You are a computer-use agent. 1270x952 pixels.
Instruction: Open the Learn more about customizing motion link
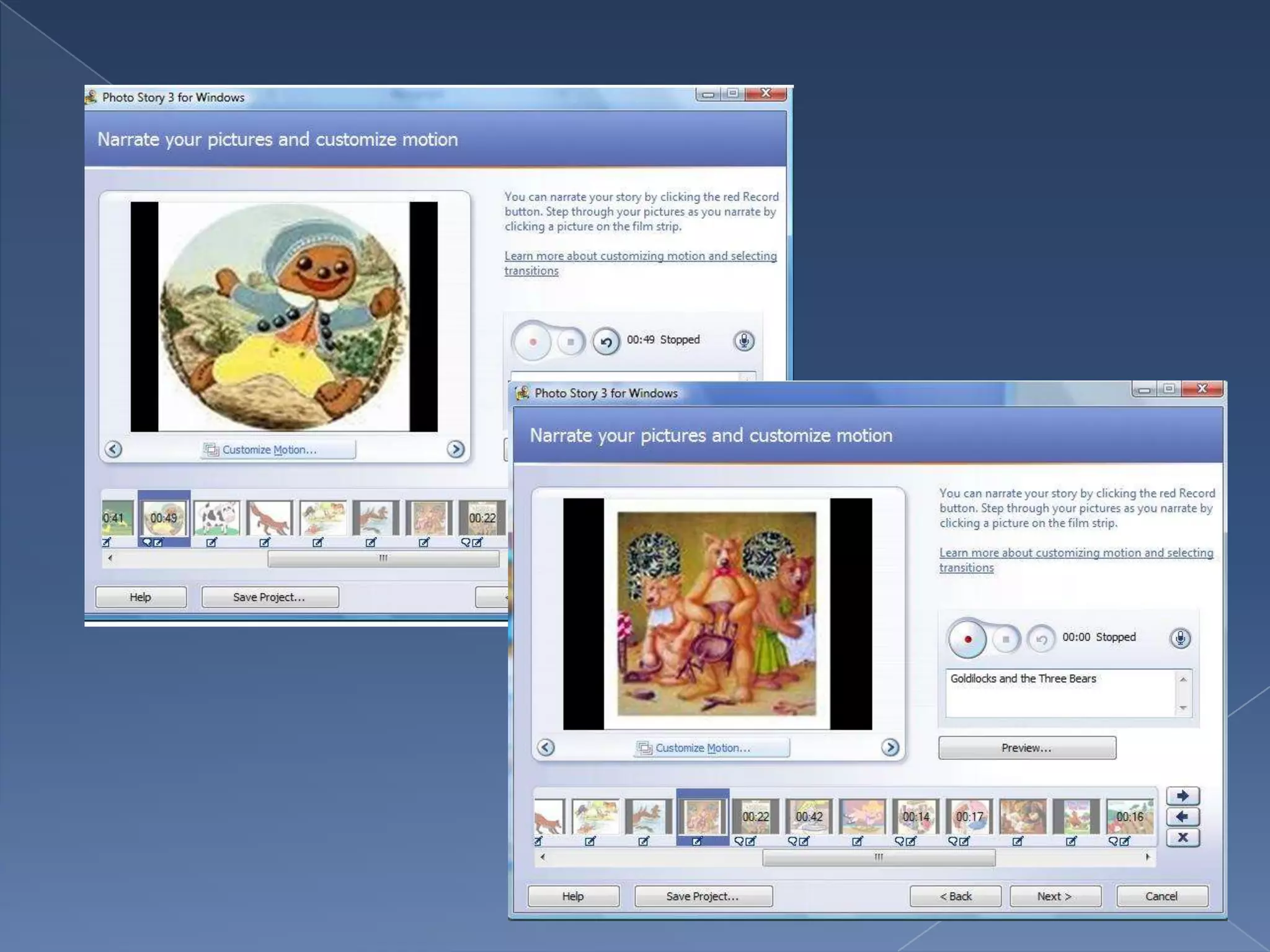pyautogui.click(x=1075, y=553)
